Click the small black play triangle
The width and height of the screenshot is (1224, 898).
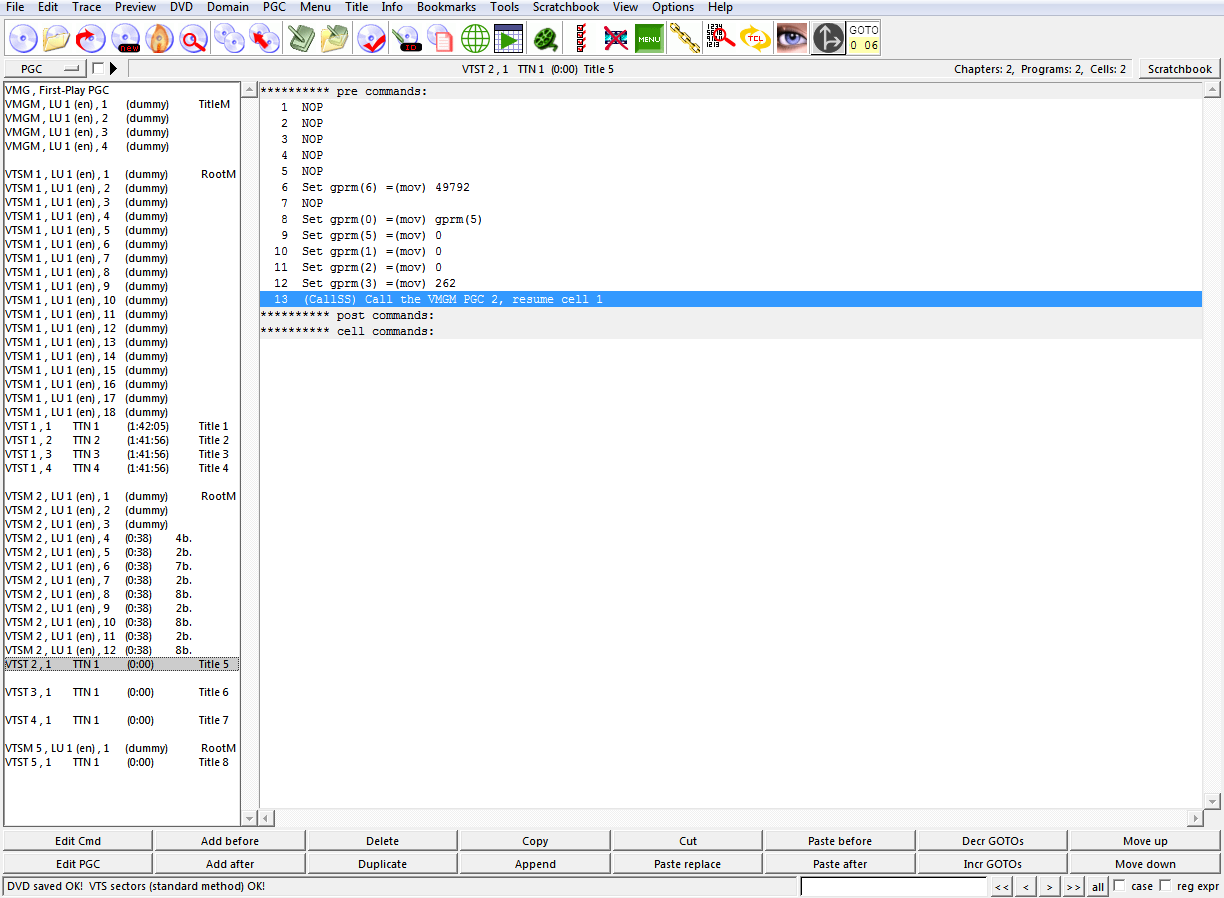[113, 69]
